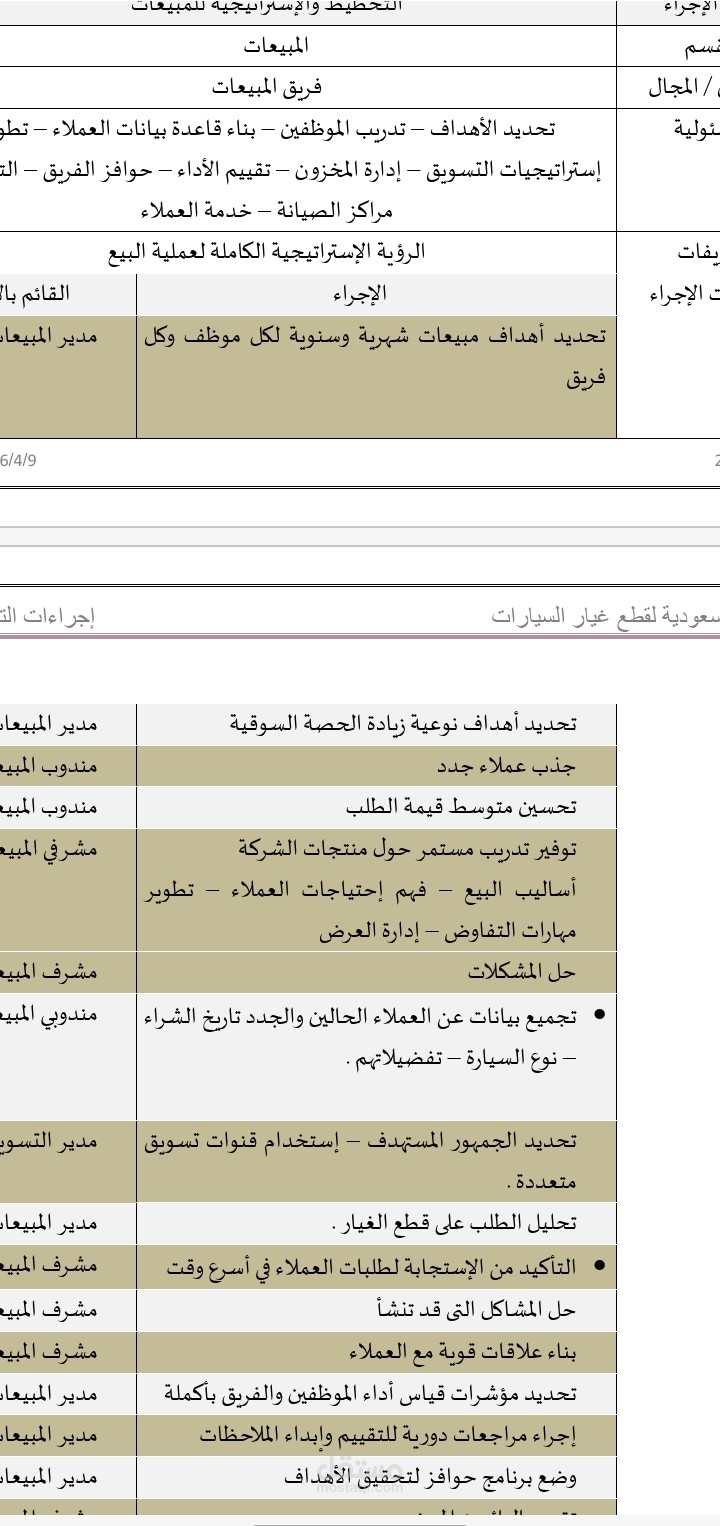Click the 'جذب عملاء جدد' row
The image size is (720, 1526).
click(x=376, y=766)
